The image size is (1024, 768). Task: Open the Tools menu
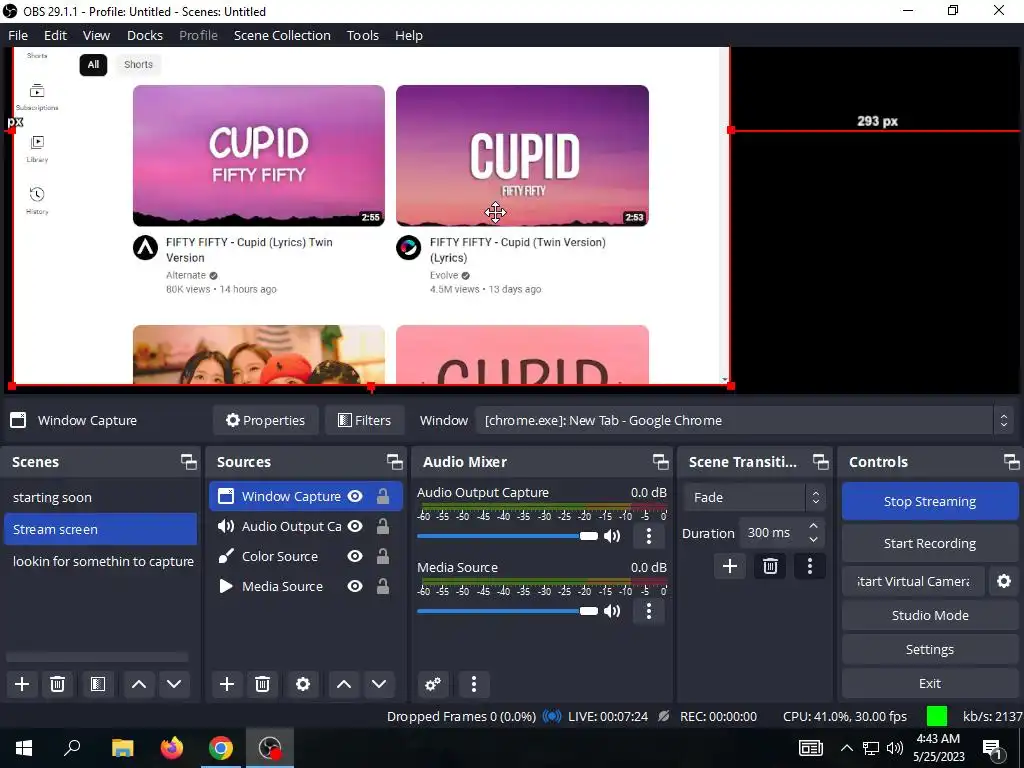coord(362,35)
